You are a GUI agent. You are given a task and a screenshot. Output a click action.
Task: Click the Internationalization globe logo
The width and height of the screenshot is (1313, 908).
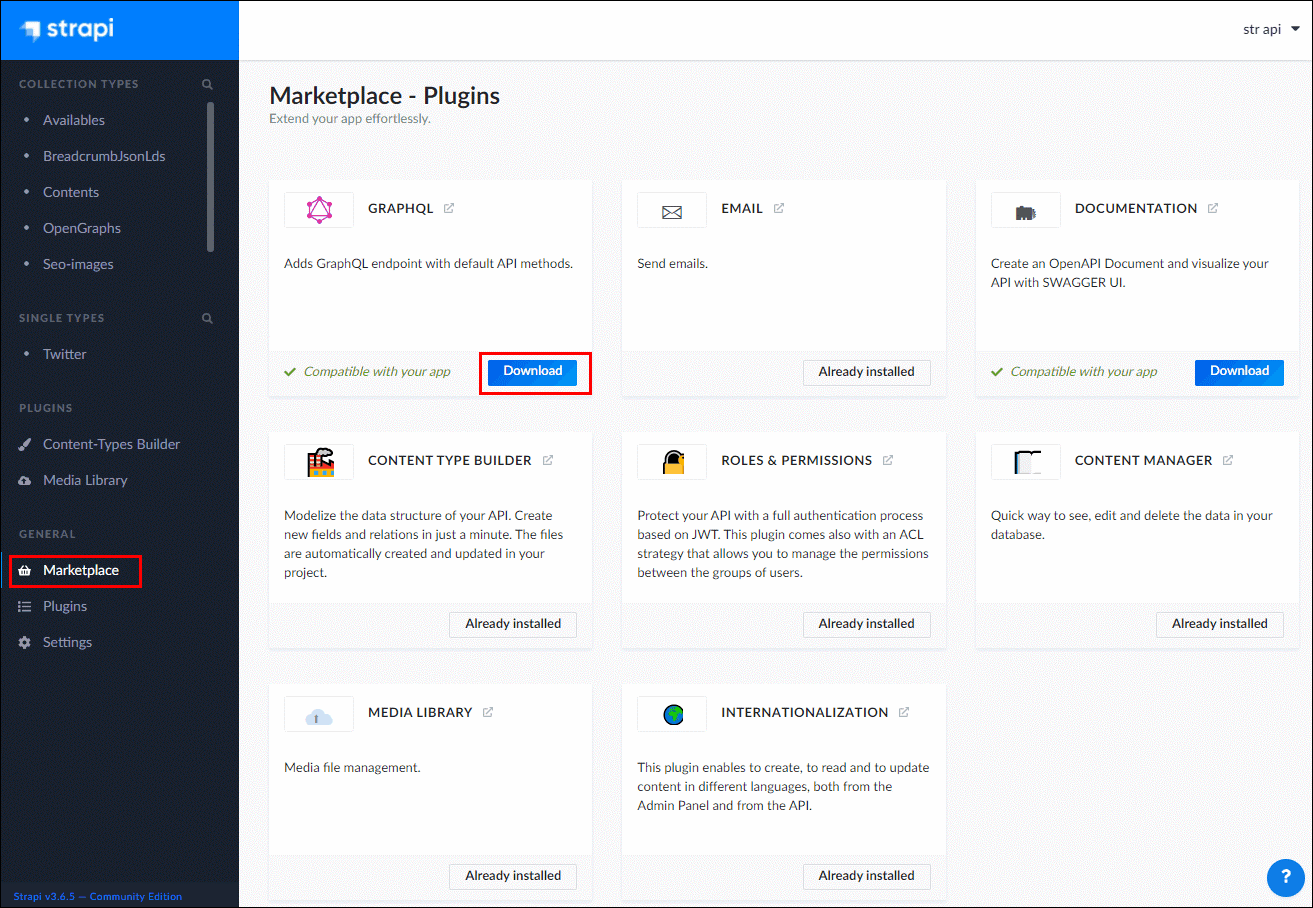(672, 714)
